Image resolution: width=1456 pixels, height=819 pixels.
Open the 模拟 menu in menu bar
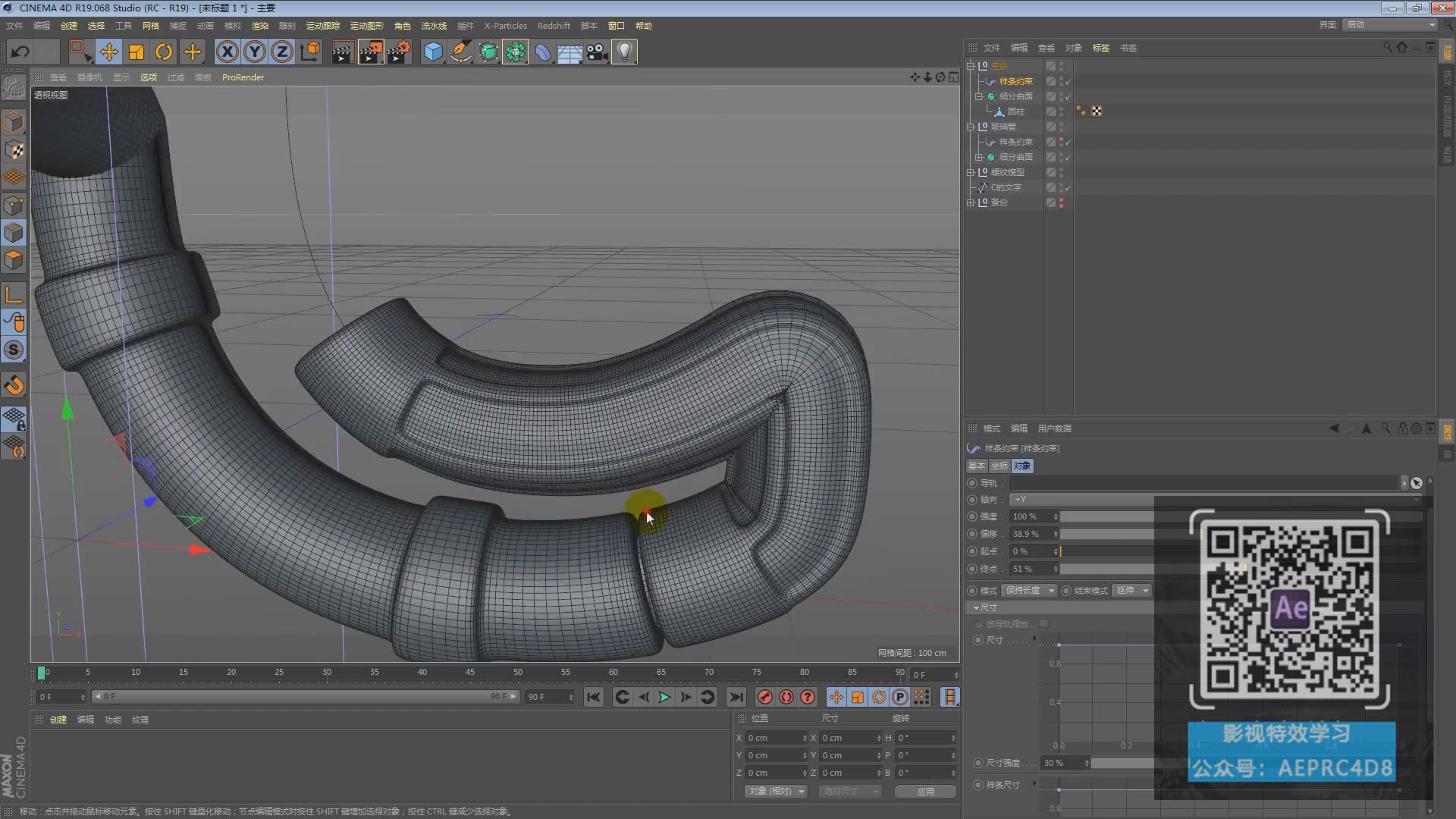click(232, 26)
